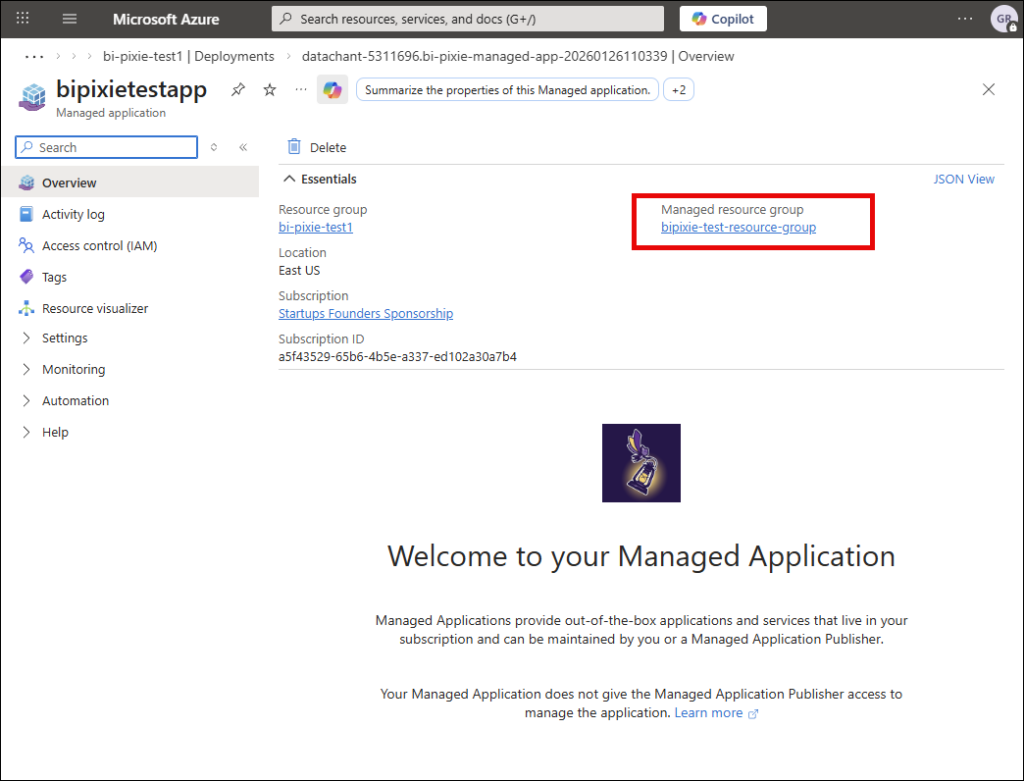The height and width of the screenshot is (781, 1024).
Task: Open the Startups Founders Sponsorship subscription
Action: [365, 313]
